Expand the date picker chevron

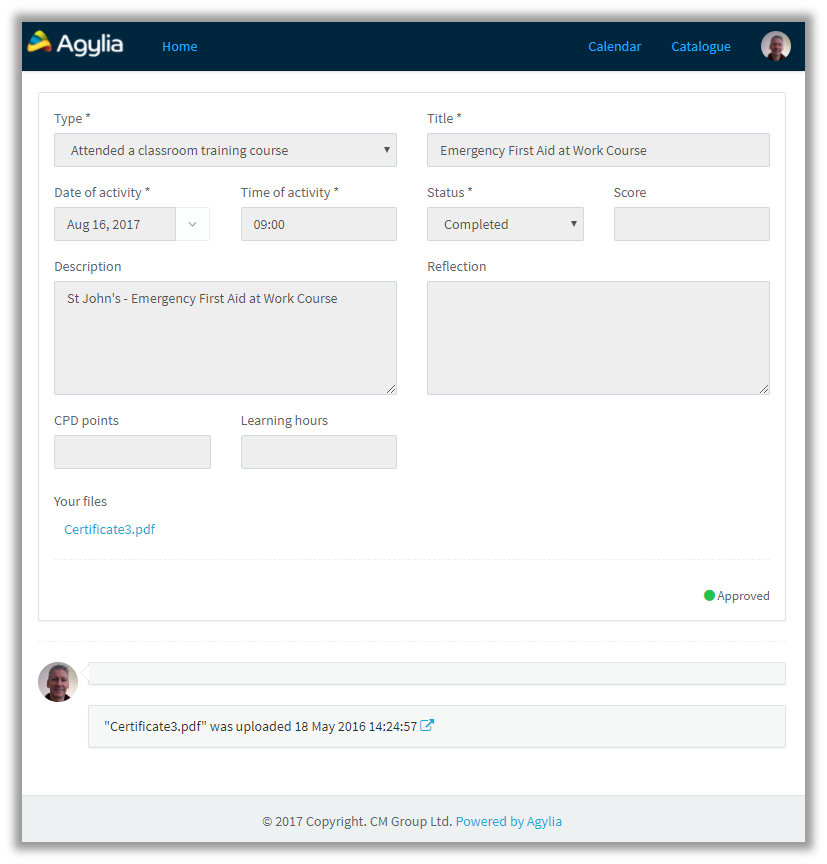click(x=192, y=224)
